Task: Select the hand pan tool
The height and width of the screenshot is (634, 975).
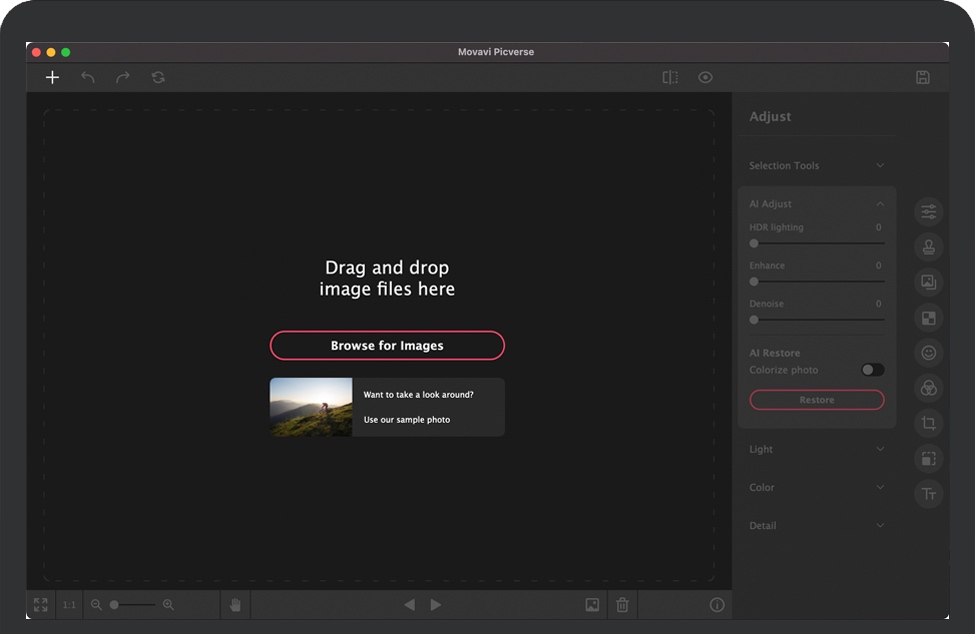Action: click(x=235, y=605)
